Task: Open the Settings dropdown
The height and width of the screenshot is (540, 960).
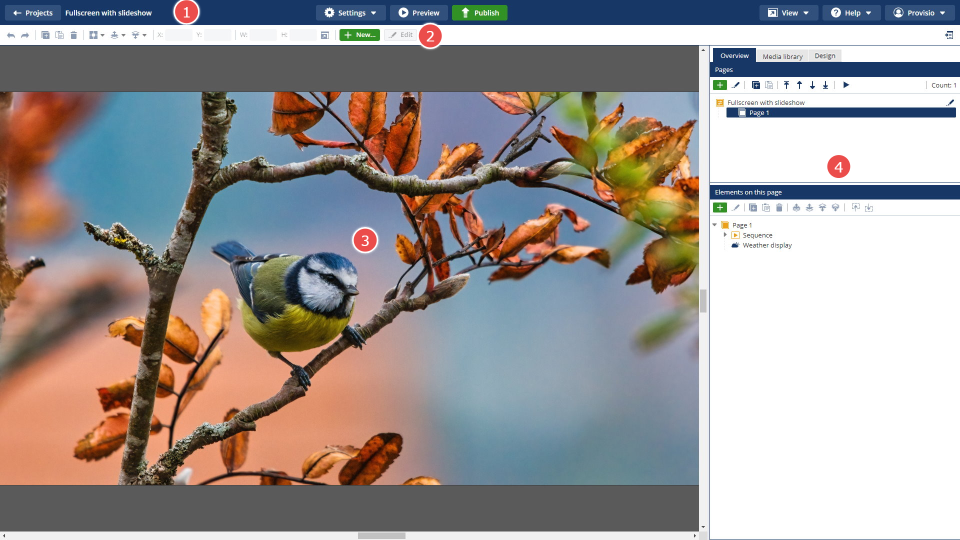Action: tap(350, 13)
